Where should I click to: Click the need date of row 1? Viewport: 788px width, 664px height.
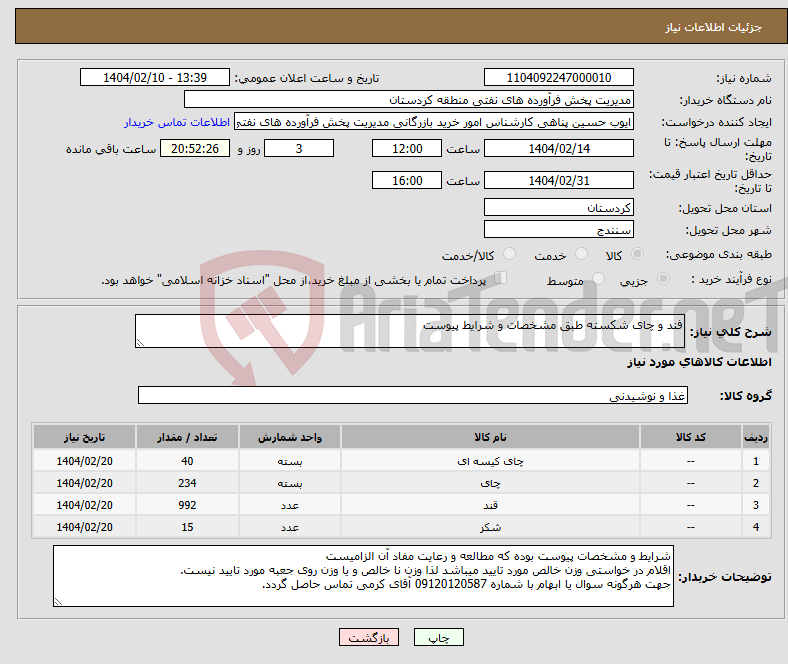click(x=84, y=461)
